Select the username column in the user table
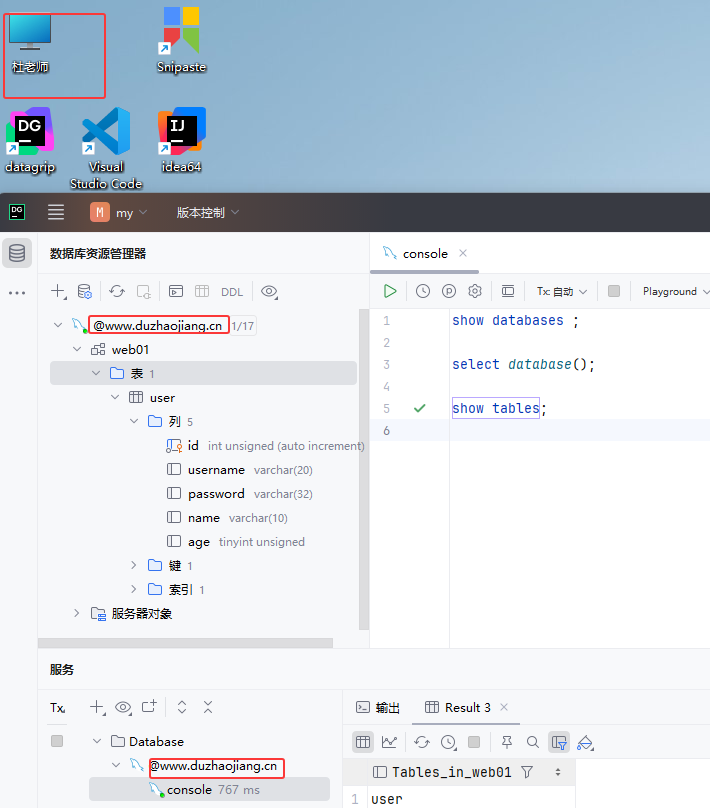The image size is (710, 808). 216,470
